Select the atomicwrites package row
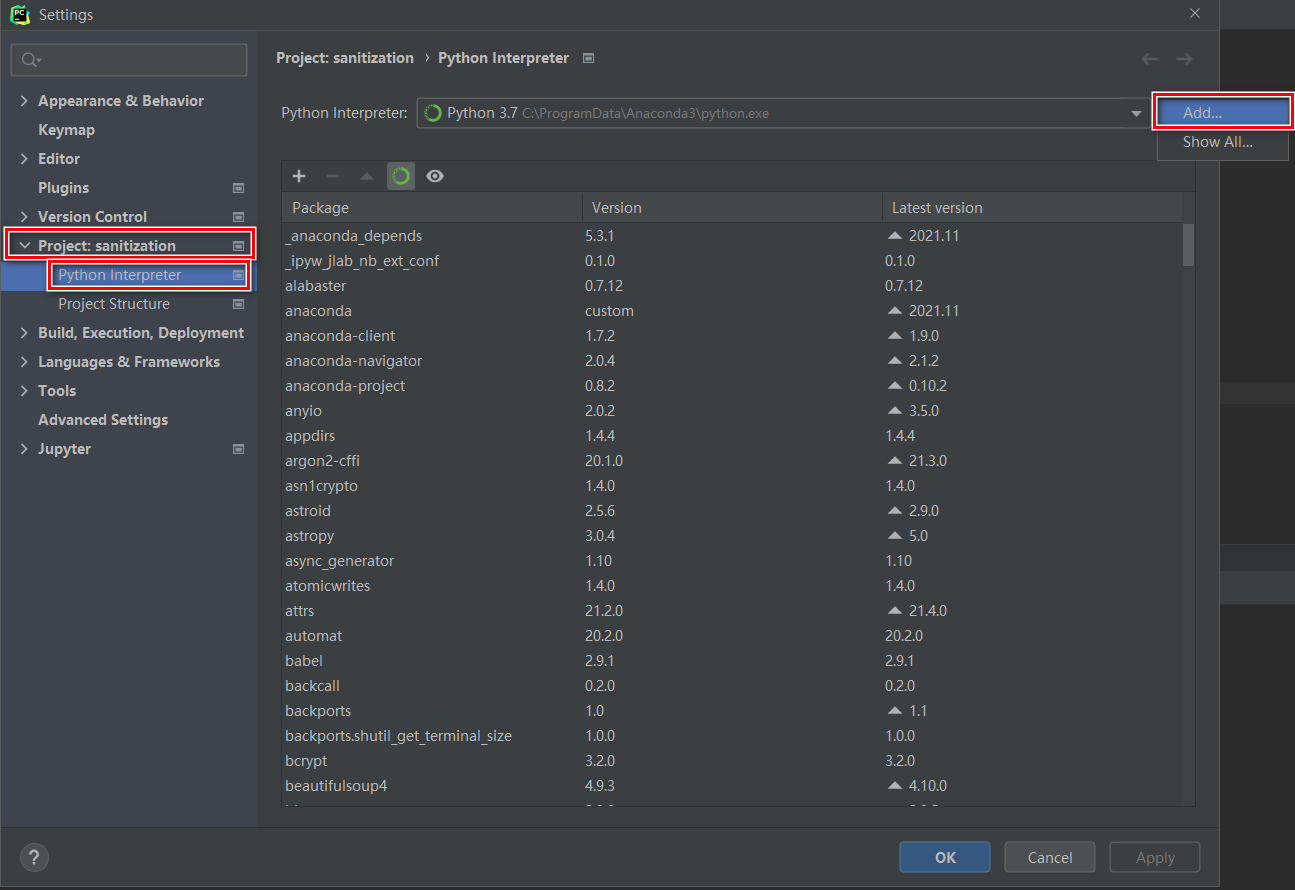Viewport: 1295px width, 890px height. tap(732, 586)
